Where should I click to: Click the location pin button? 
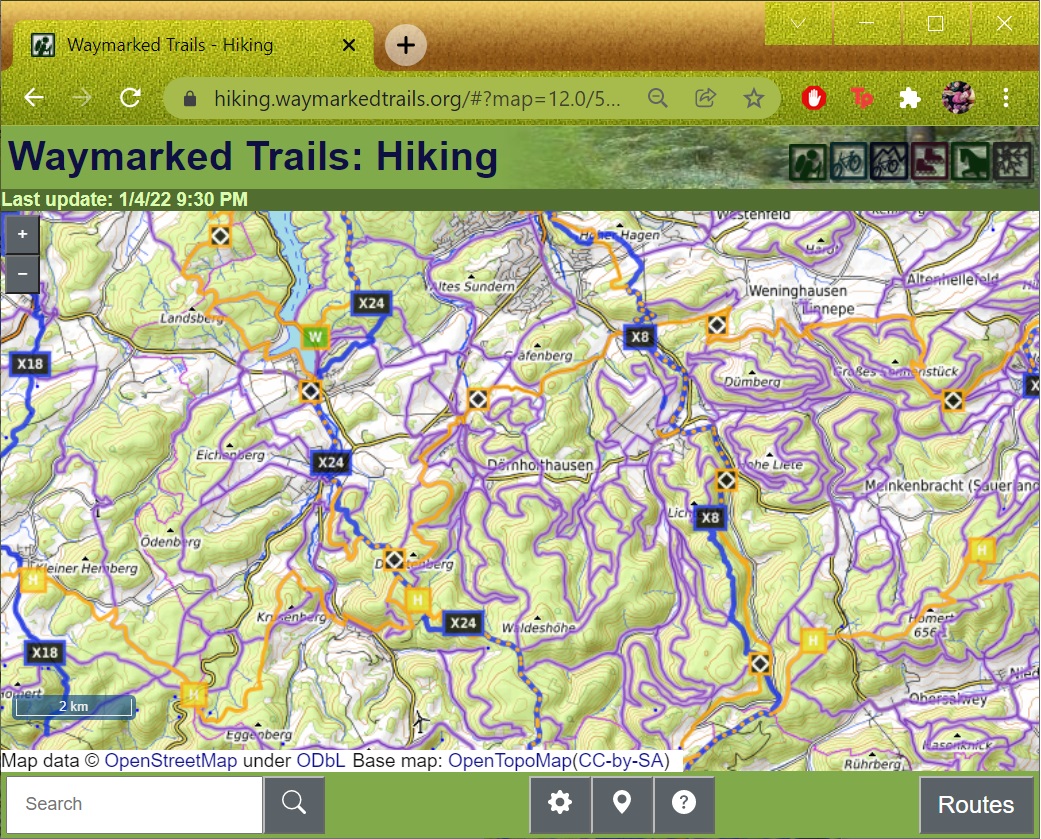pyautogui.click(x=622, y=802)
